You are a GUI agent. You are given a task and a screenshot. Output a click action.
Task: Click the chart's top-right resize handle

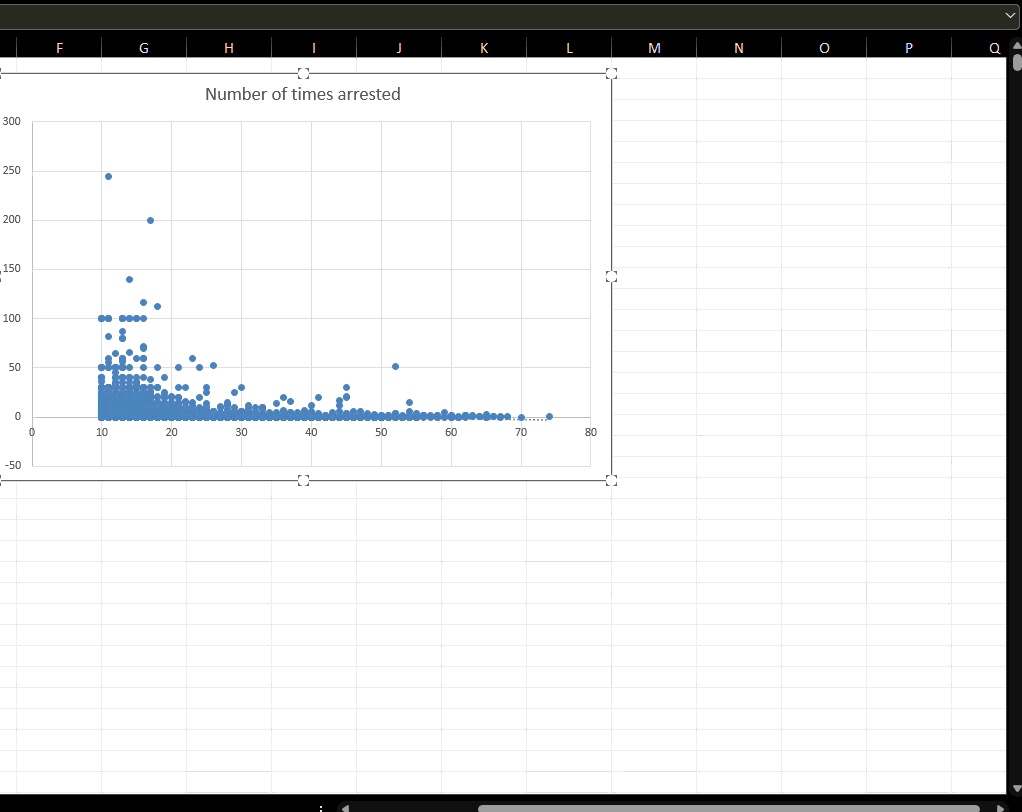(612, 73)
